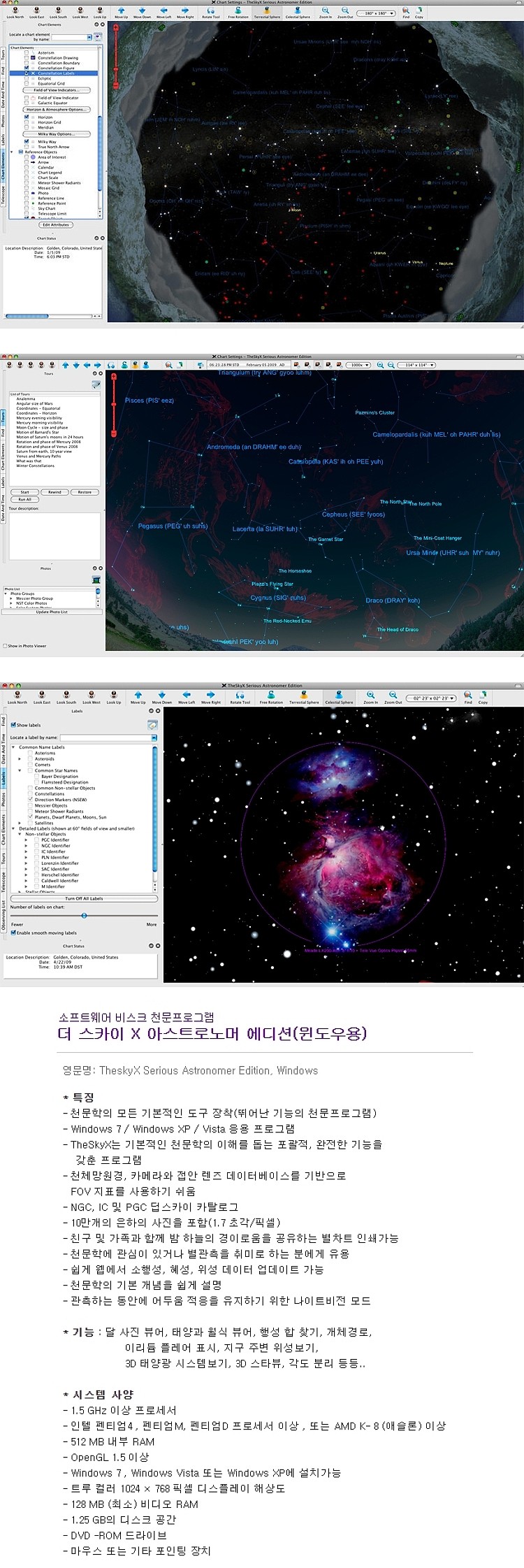Select Free Rotation in Chart Elements window toolbar
This screenshot has width=524, height=1568.
pos(238,13)
